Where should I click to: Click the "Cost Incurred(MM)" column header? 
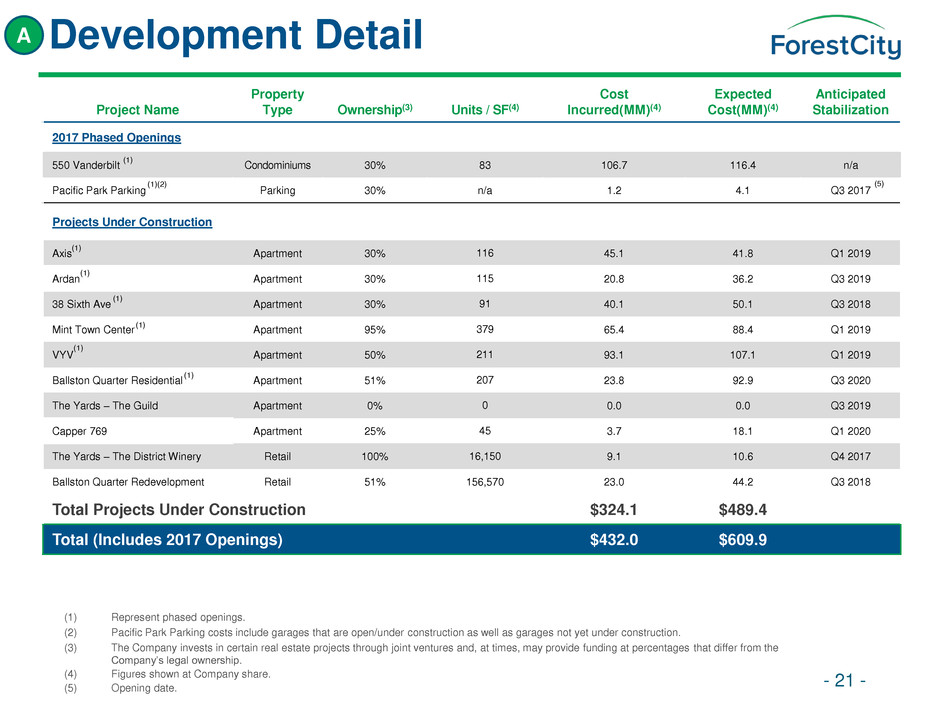[x=614, y=102]
